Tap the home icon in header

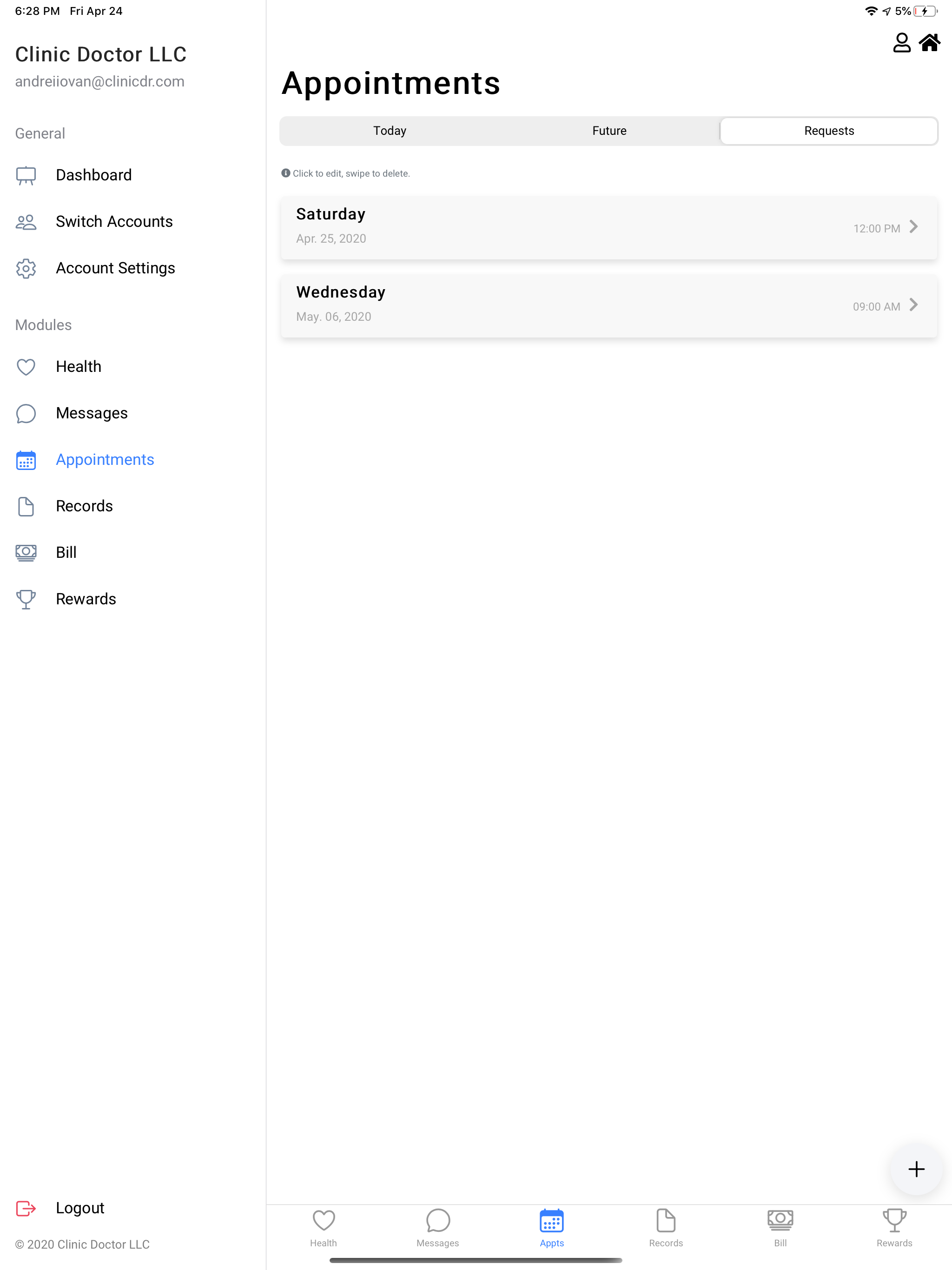tap(930, 42)
